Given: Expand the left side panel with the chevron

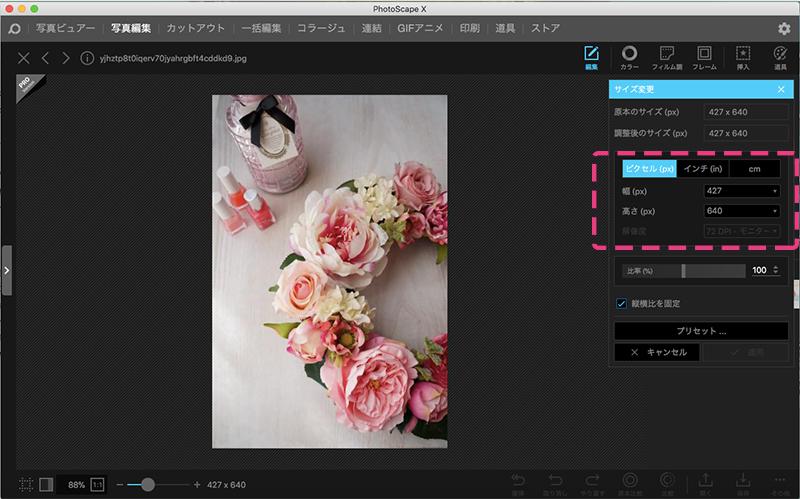Looking at the screenshot, I should pos(7,270).
